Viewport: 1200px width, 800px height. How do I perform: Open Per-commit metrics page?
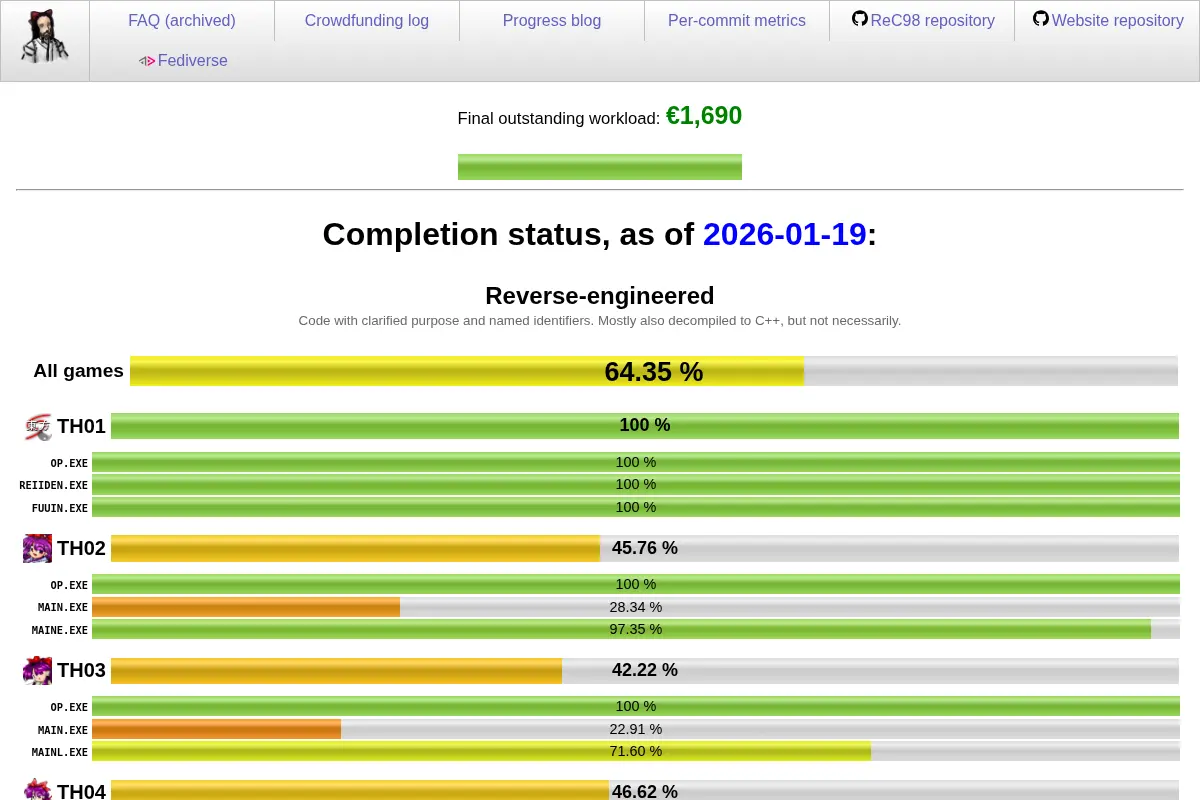click(x=737, y=20)
